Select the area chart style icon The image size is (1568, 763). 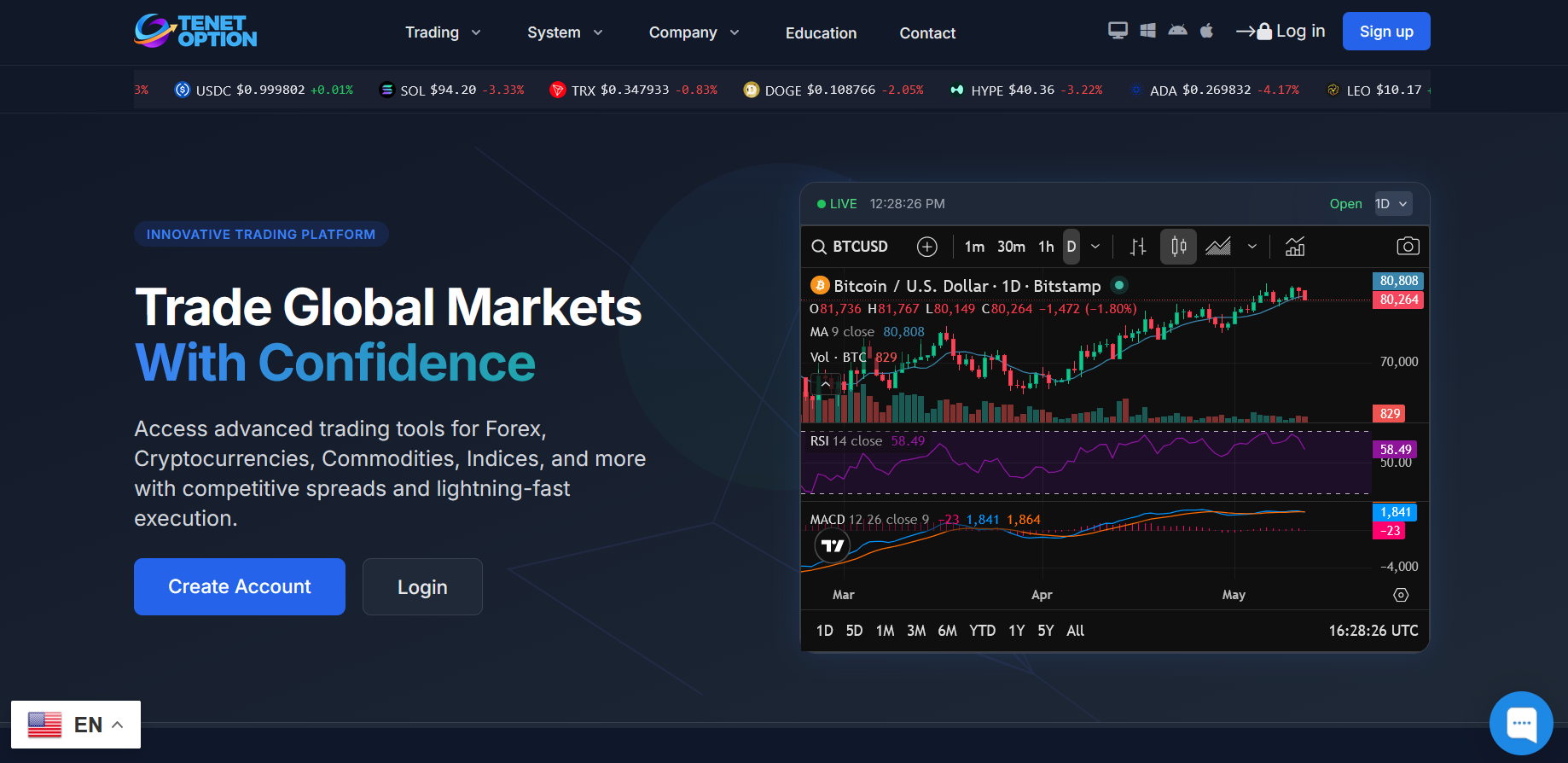point(1218,247)
